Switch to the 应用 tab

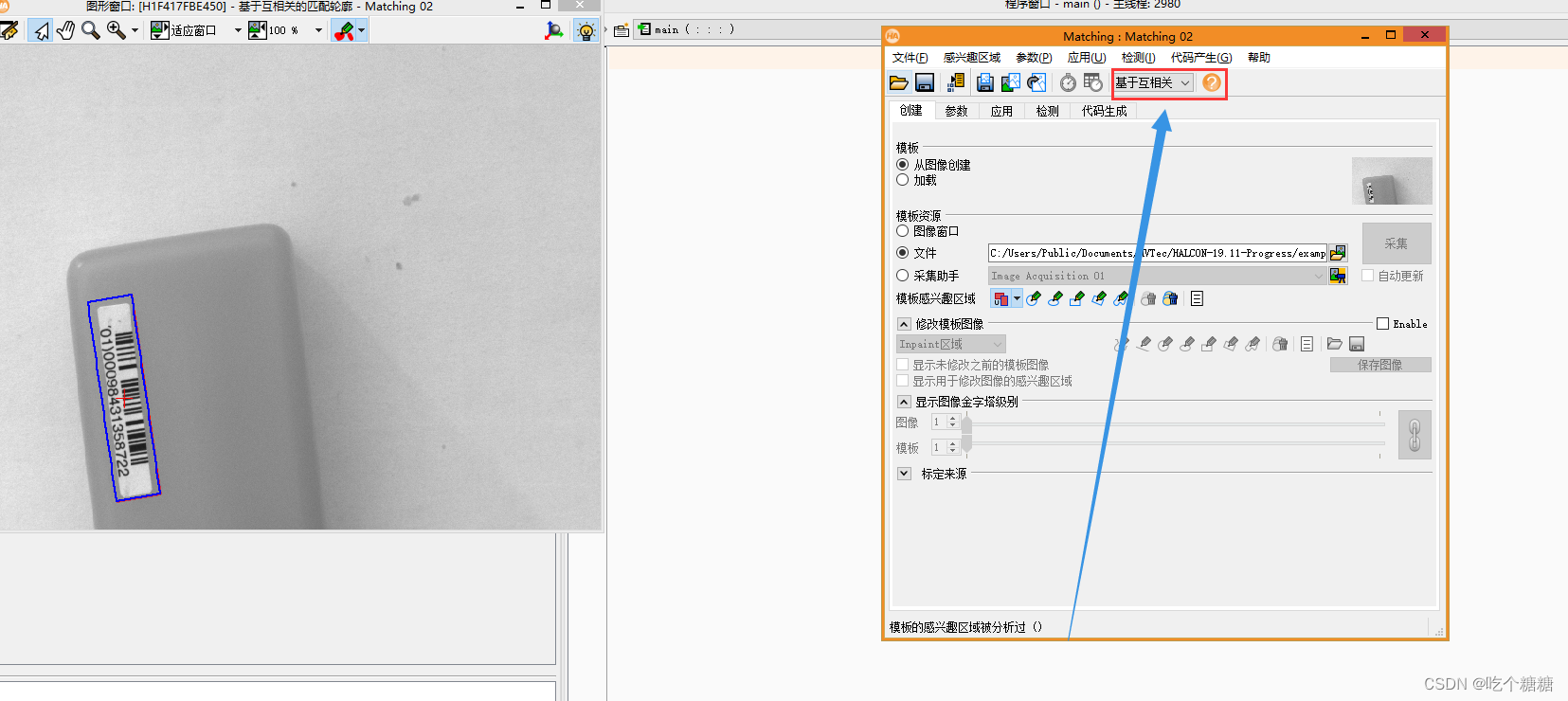pyautogui.click(x=1001, y=111)
